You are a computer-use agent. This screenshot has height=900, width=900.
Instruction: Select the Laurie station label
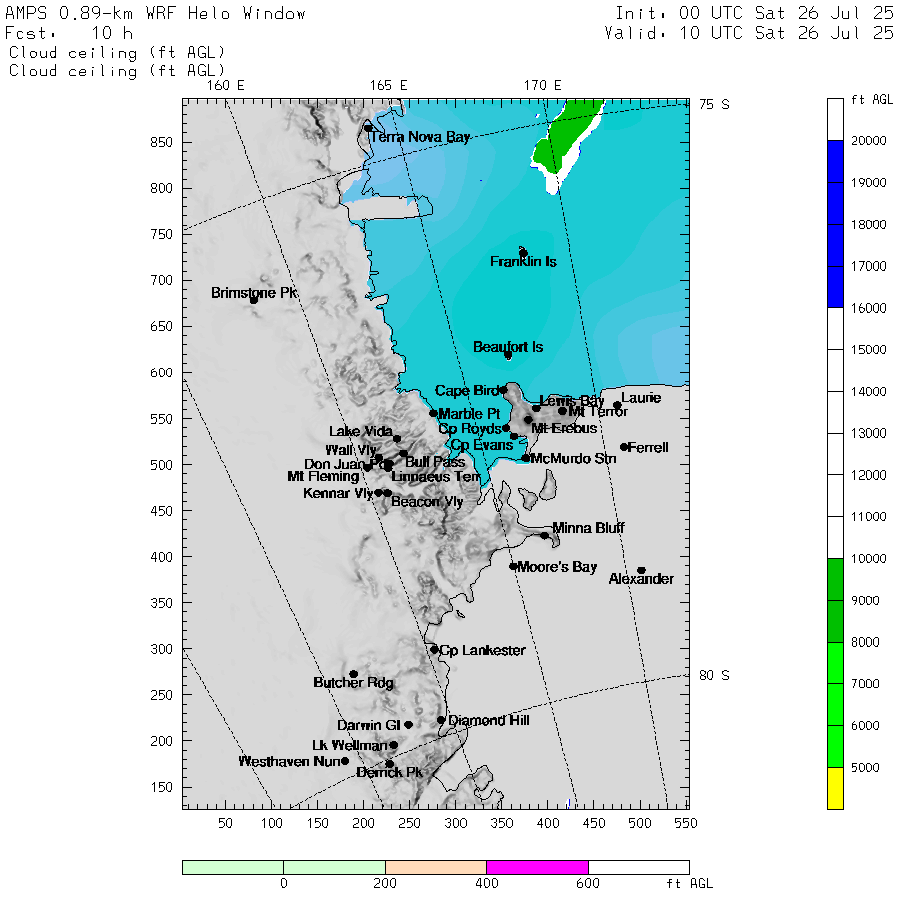coord(641,398)
